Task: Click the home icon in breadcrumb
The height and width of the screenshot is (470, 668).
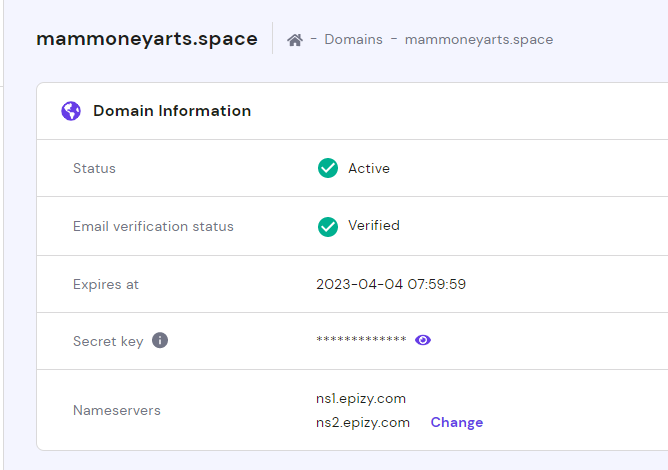Action: pyautogui.click(x=294, y=40)
